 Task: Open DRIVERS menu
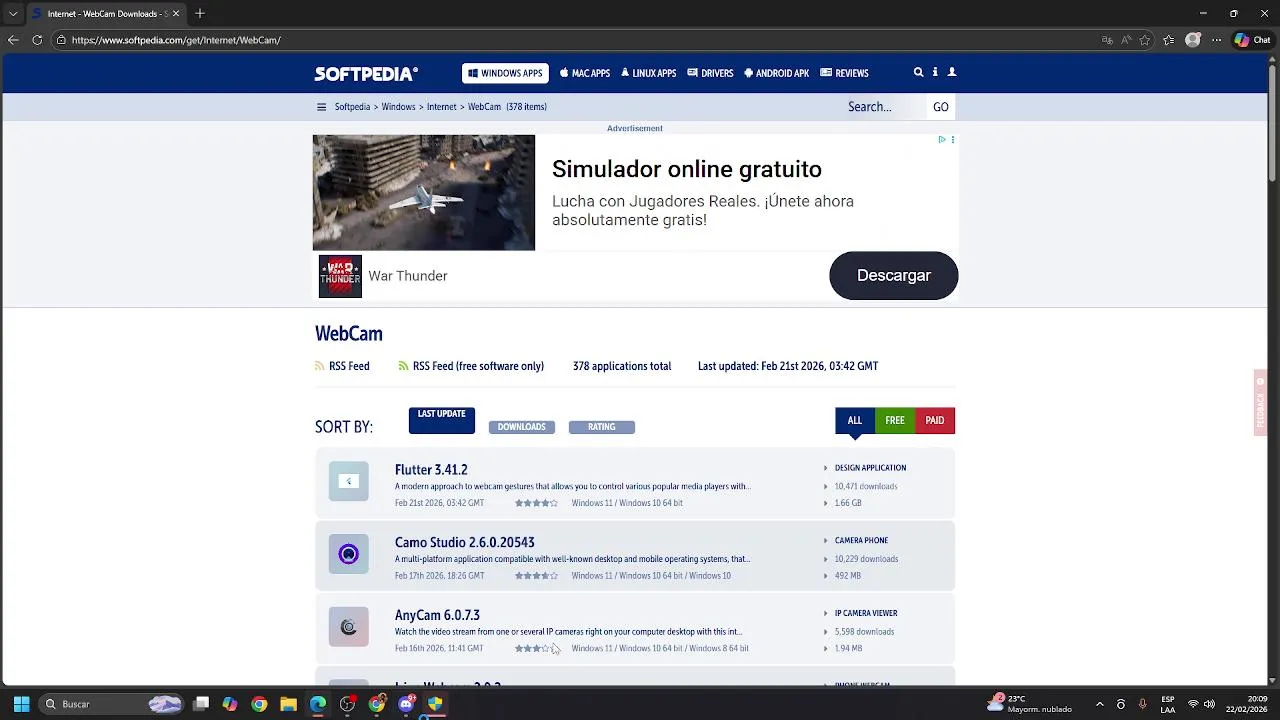(710, 73)
